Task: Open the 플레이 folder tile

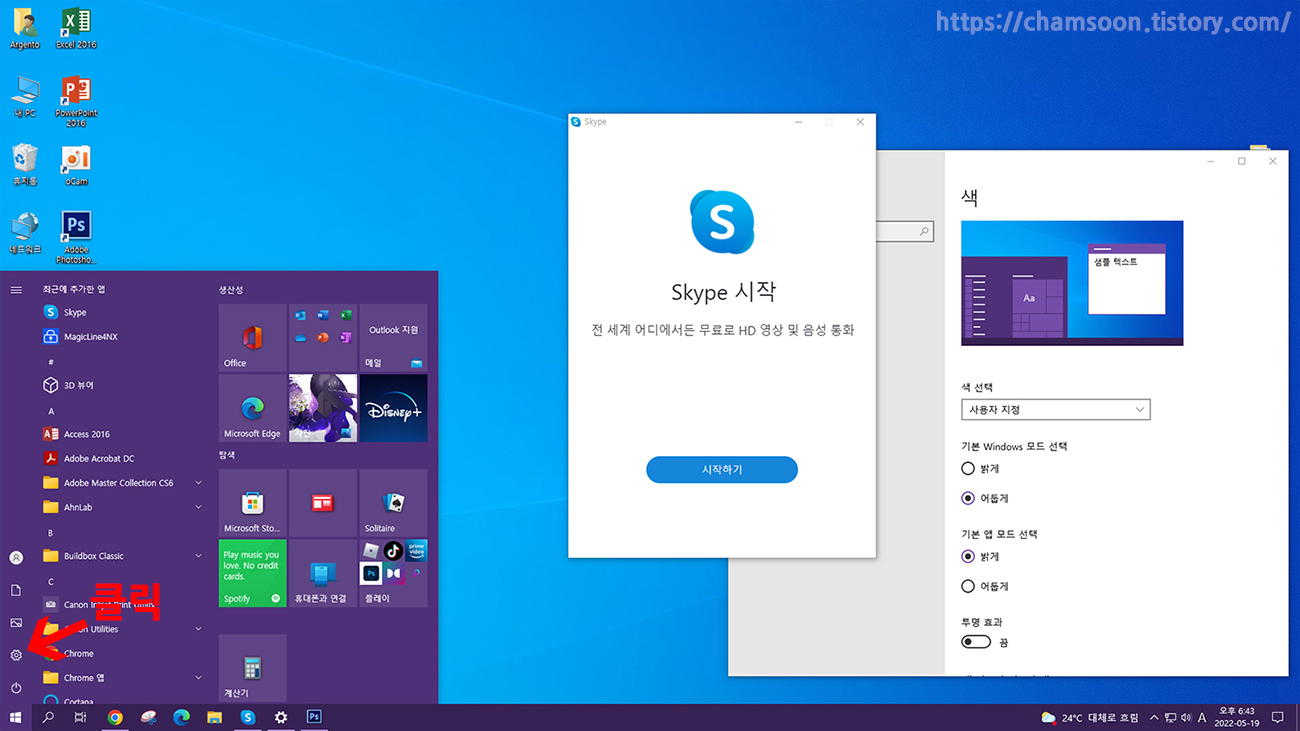Action: 393,573
